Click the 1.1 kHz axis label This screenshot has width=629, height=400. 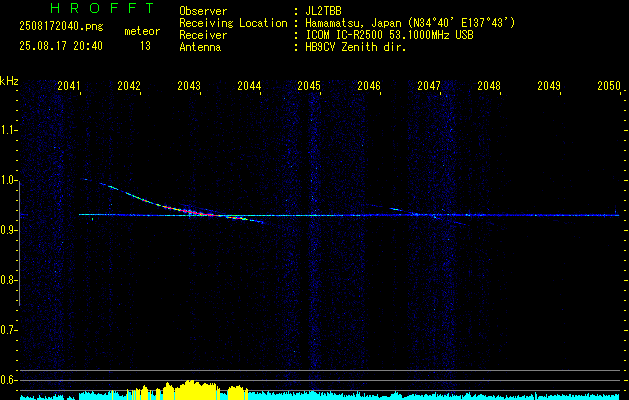9,130
